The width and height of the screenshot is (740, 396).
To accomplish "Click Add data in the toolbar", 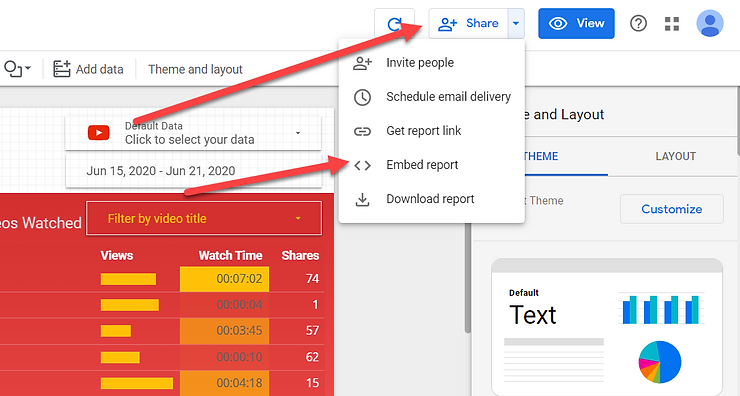I will [x=88, y=69].
